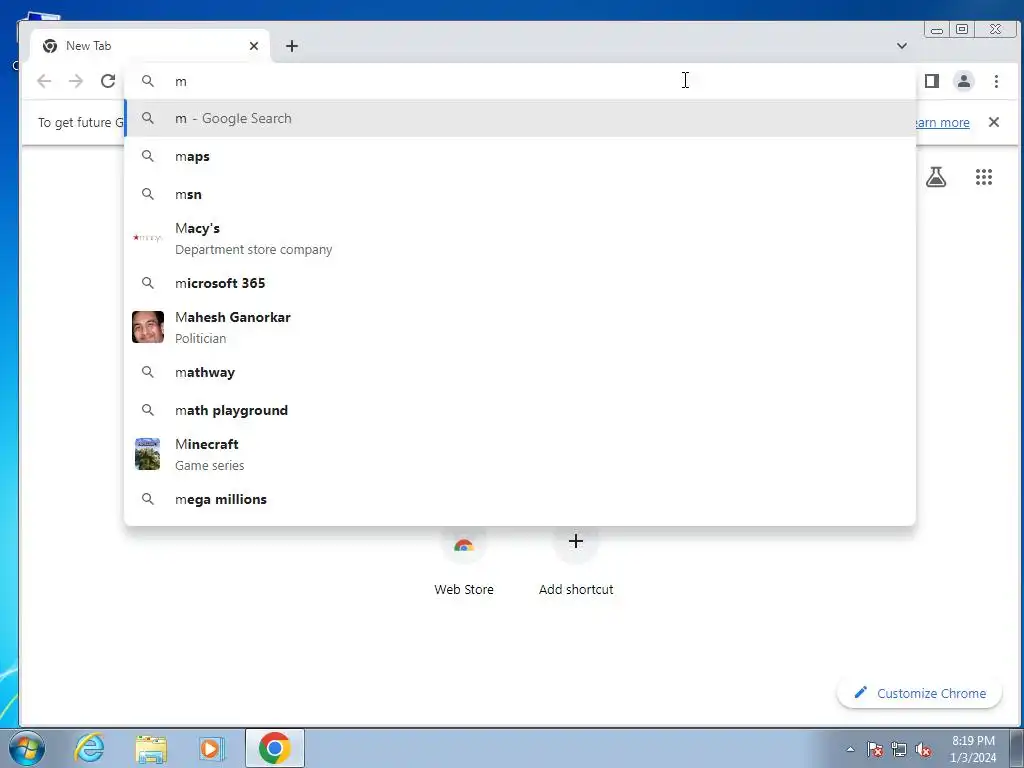Open Windows Media Player from the taskbar
Image resolution: width=1024 pixels, height=768 pixels.
point(212,748)
